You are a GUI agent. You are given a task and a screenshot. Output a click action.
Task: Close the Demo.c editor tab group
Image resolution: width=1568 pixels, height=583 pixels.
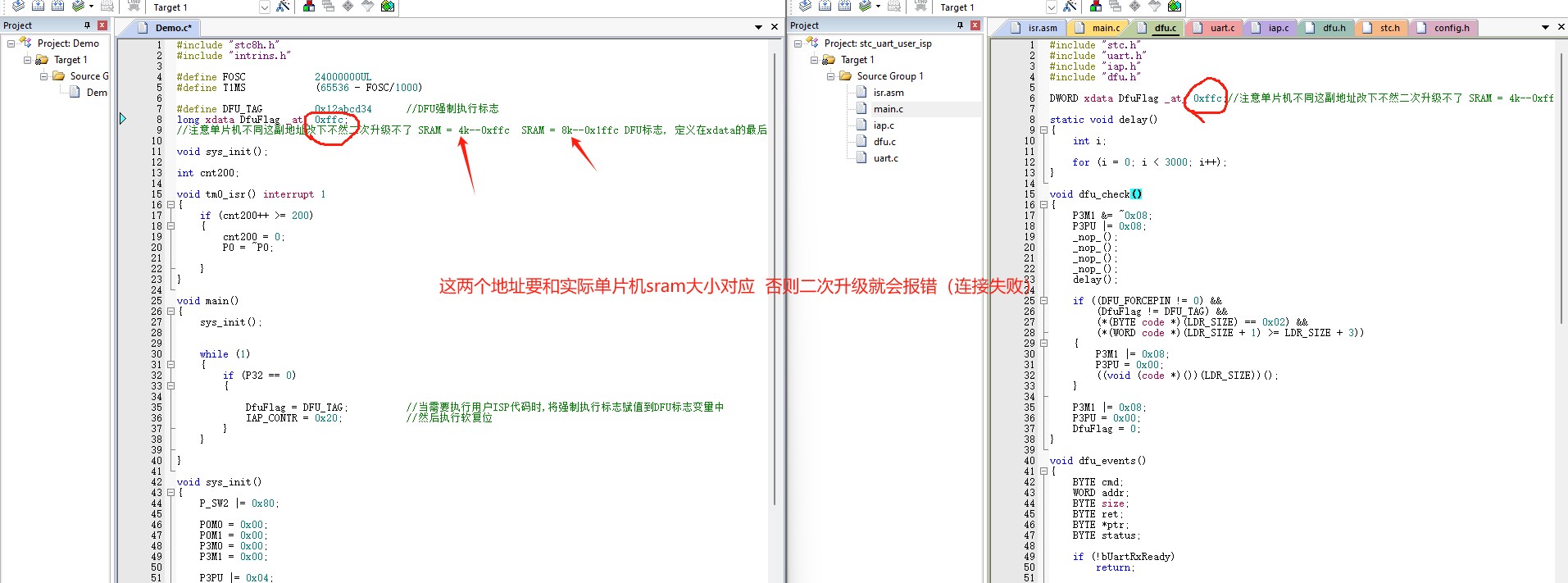click(x=775, y=27)
